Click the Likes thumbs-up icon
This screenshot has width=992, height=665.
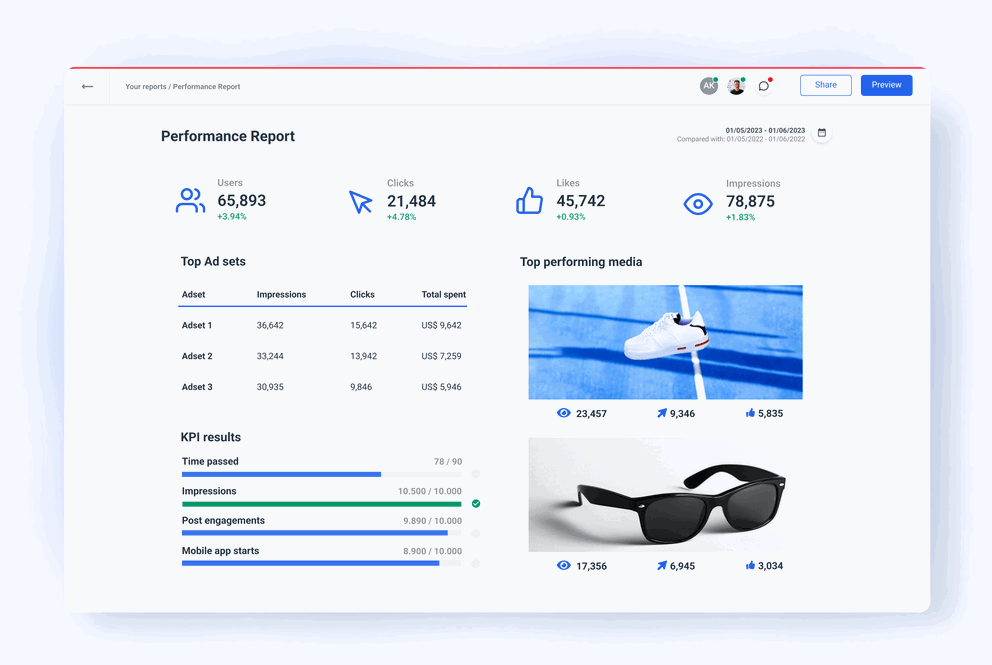click(529, 201)
